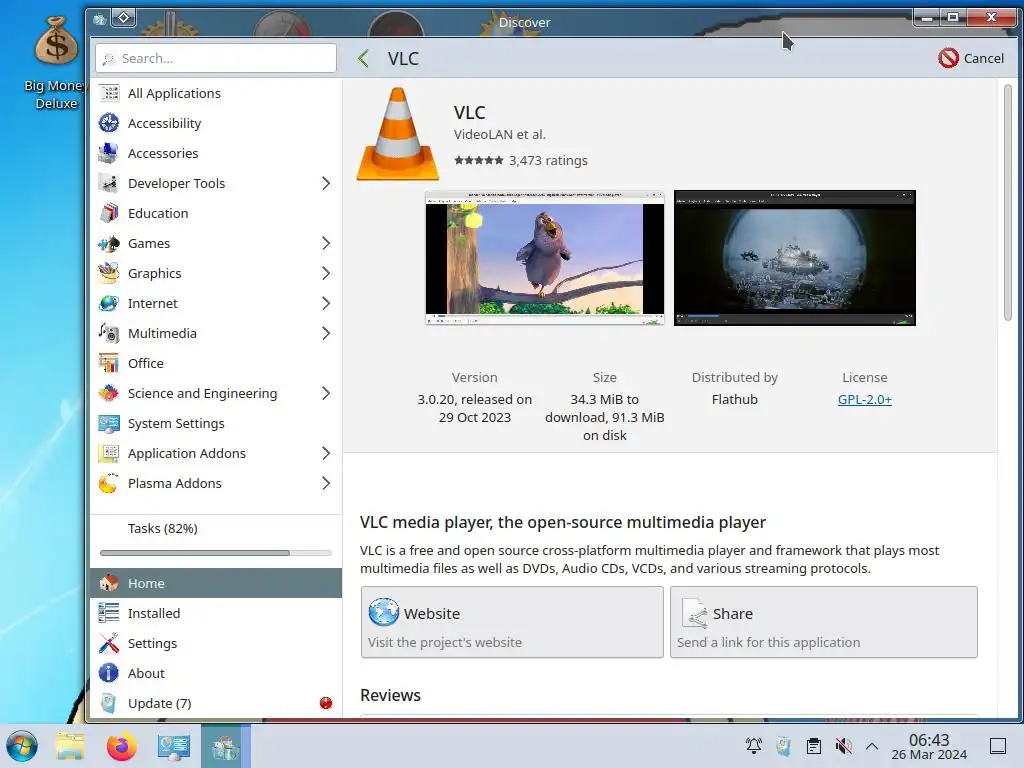Click the Games category icon

109,244
